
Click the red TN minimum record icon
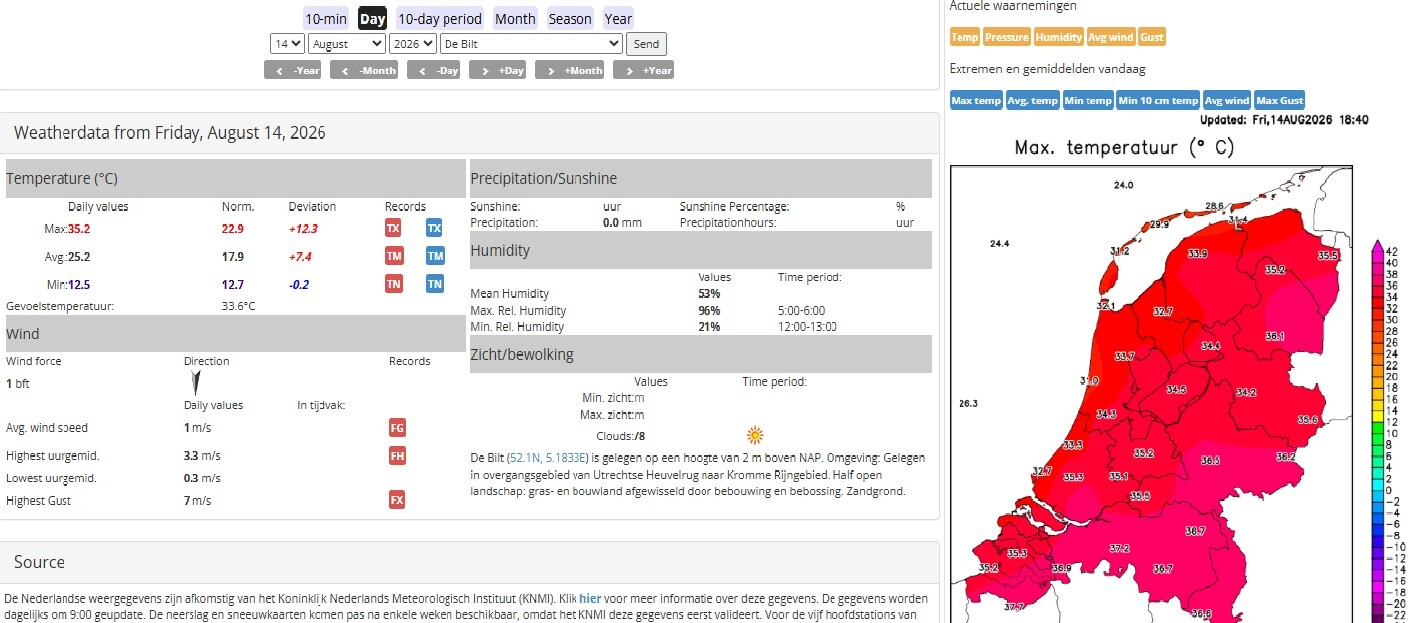(393, 284)
